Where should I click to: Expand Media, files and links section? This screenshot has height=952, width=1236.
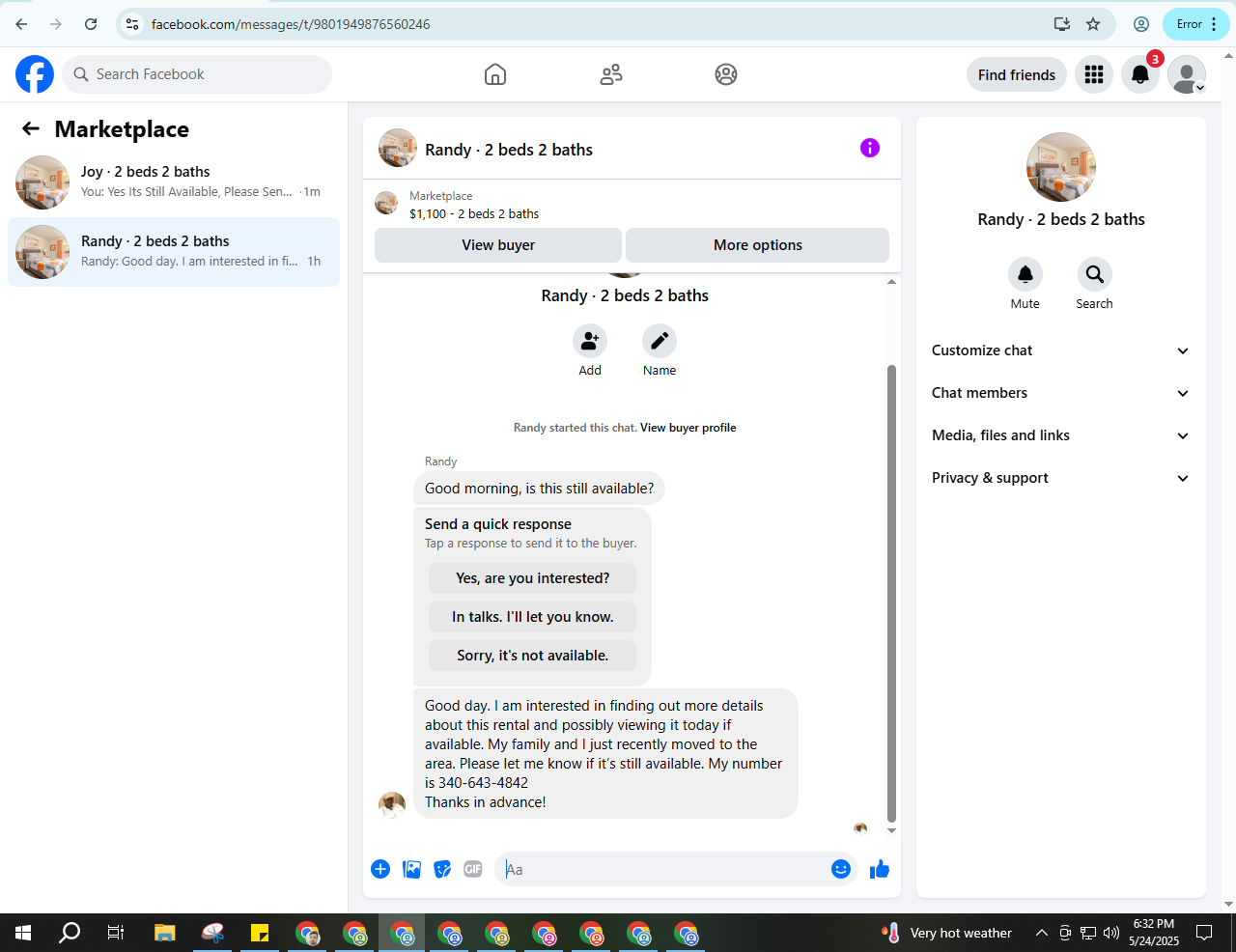(x=1060, y=435)
